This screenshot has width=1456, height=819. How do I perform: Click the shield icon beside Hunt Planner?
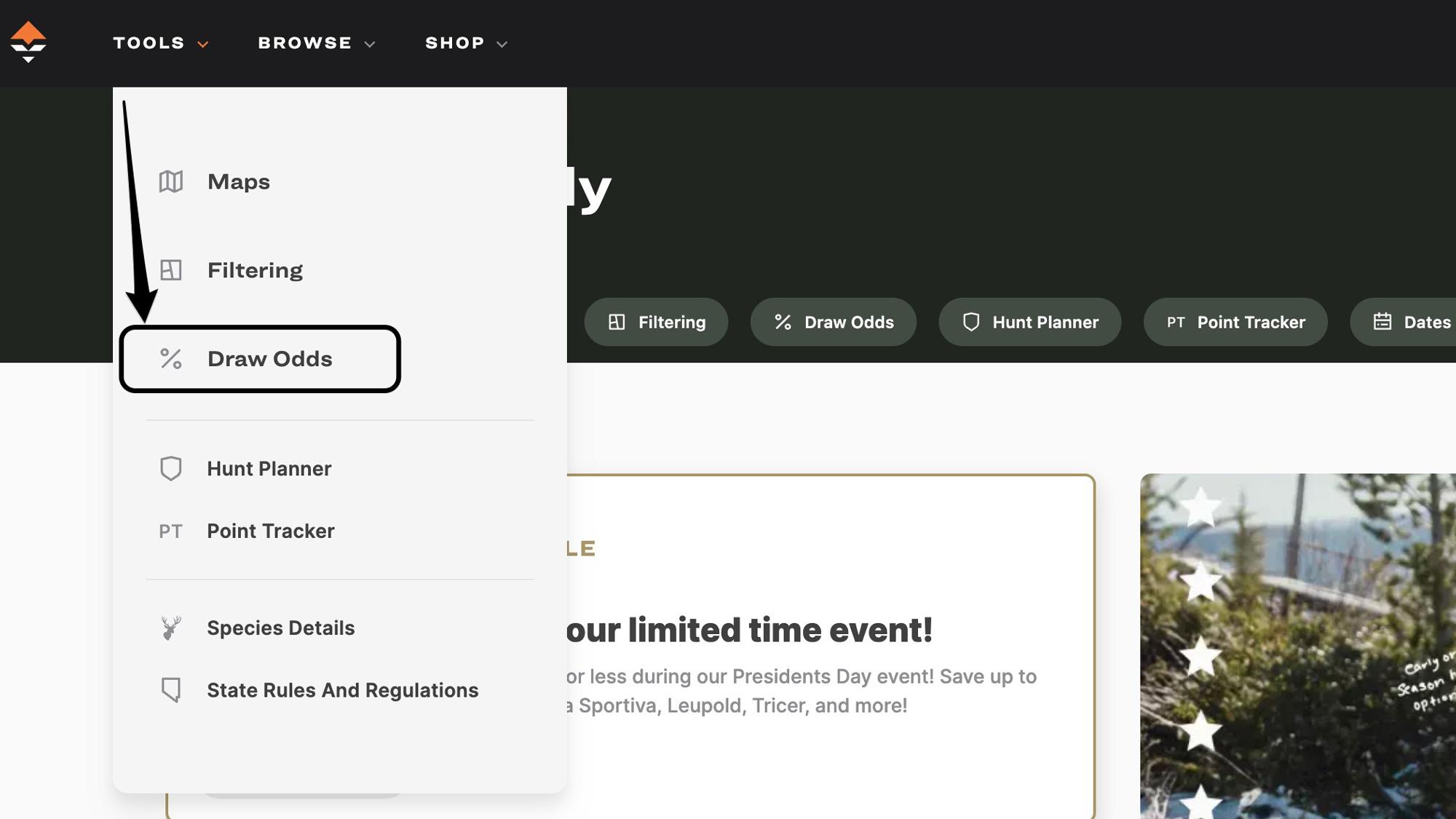click(171, 468)
